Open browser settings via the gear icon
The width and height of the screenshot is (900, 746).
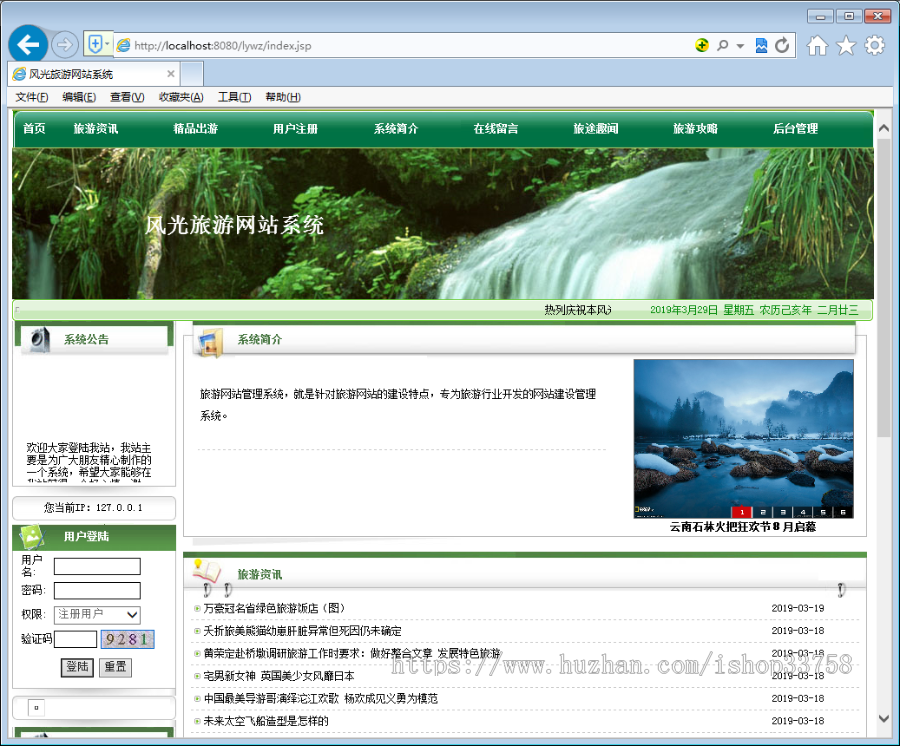[873, 44]
